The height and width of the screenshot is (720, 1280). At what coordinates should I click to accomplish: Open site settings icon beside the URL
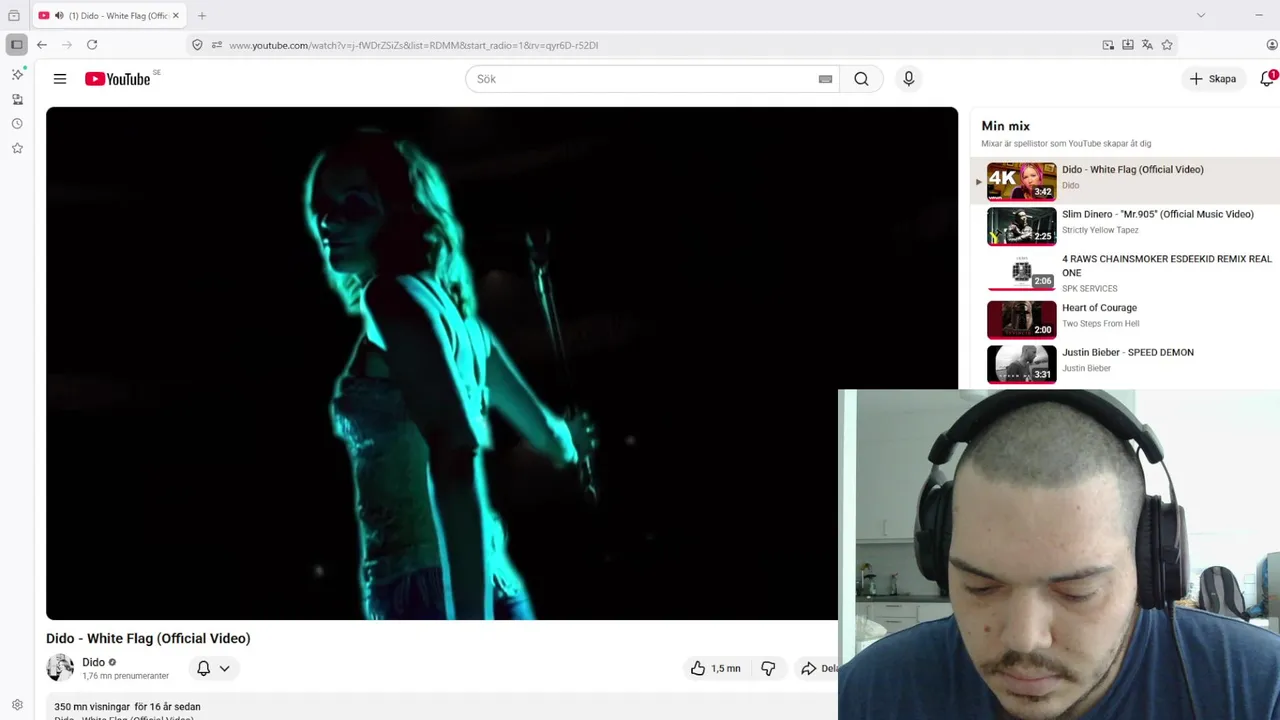tap(217, 45)
